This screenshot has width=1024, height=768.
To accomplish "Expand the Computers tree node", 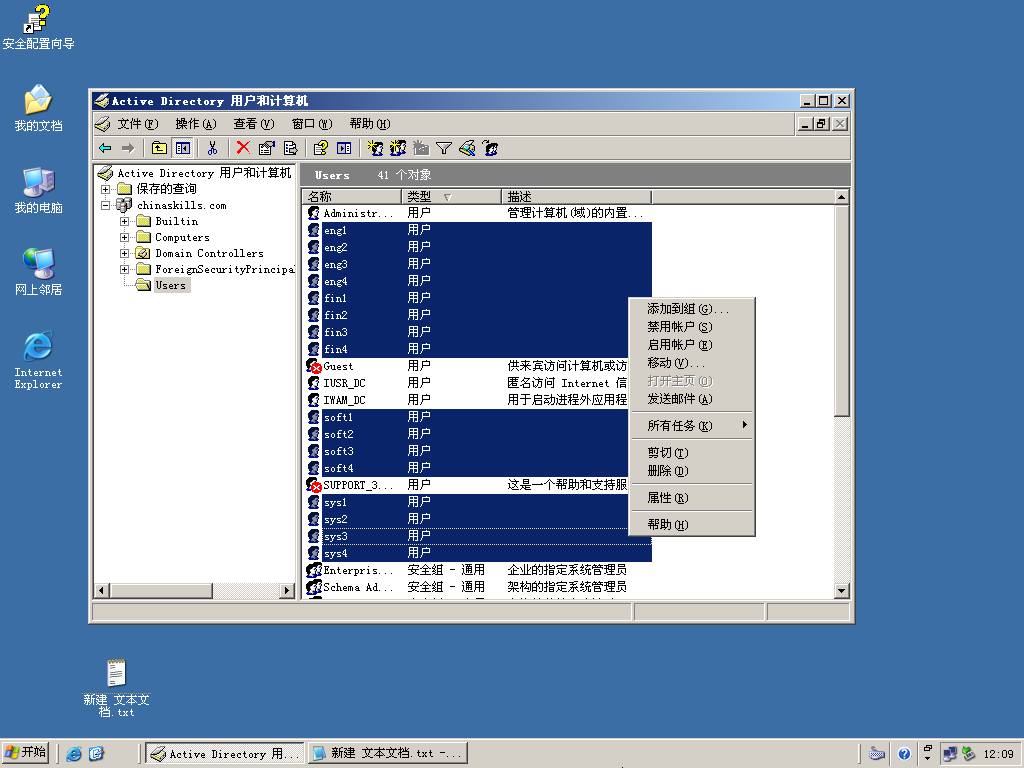I will 124,237.
